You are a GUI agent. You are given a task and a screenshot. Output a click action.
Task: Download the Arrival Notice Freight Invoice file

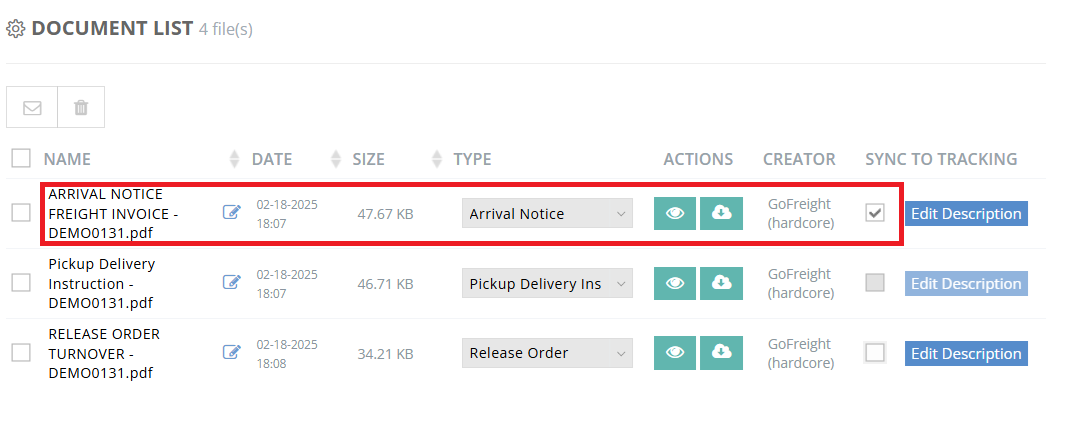(721, 213)
